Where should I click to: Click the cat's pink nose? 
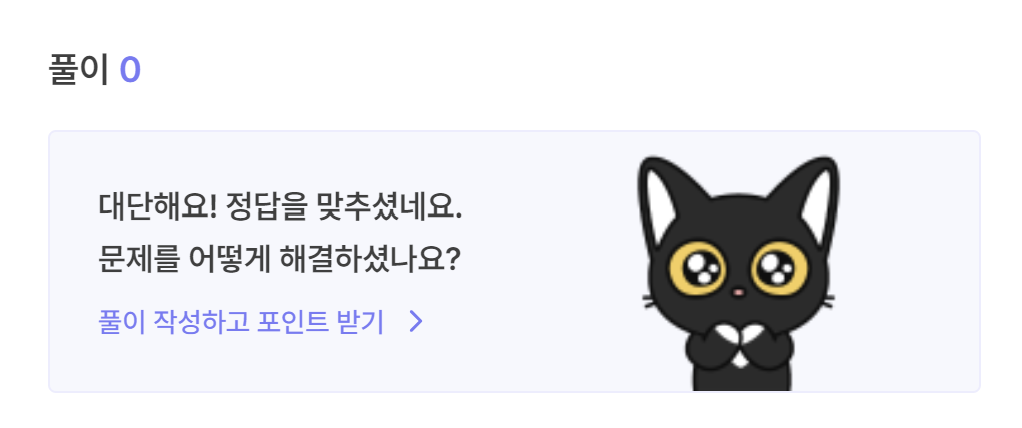point(738,292)
